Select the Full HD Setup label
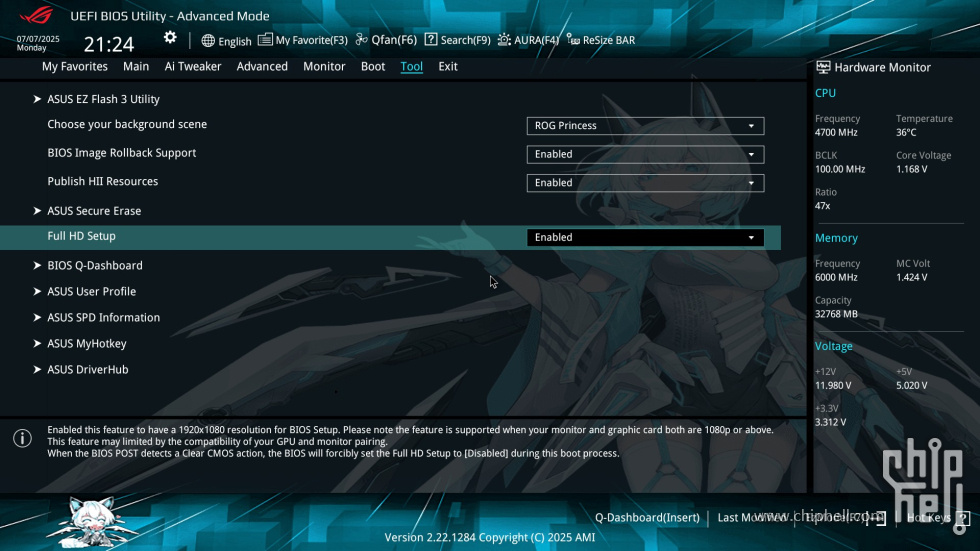This screenshot has width=980, height=551. pyautogui.click(x=81, y=236)
